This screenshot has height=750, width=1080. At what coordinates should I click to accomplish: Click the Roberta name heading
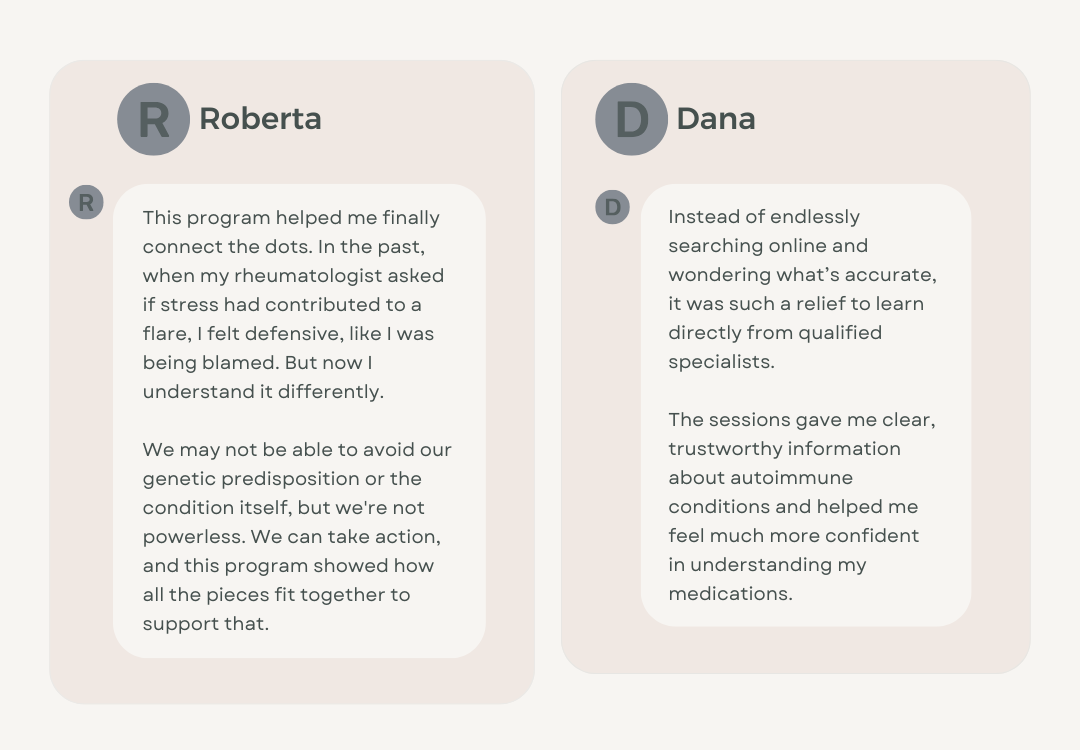(x=260, y=118)
